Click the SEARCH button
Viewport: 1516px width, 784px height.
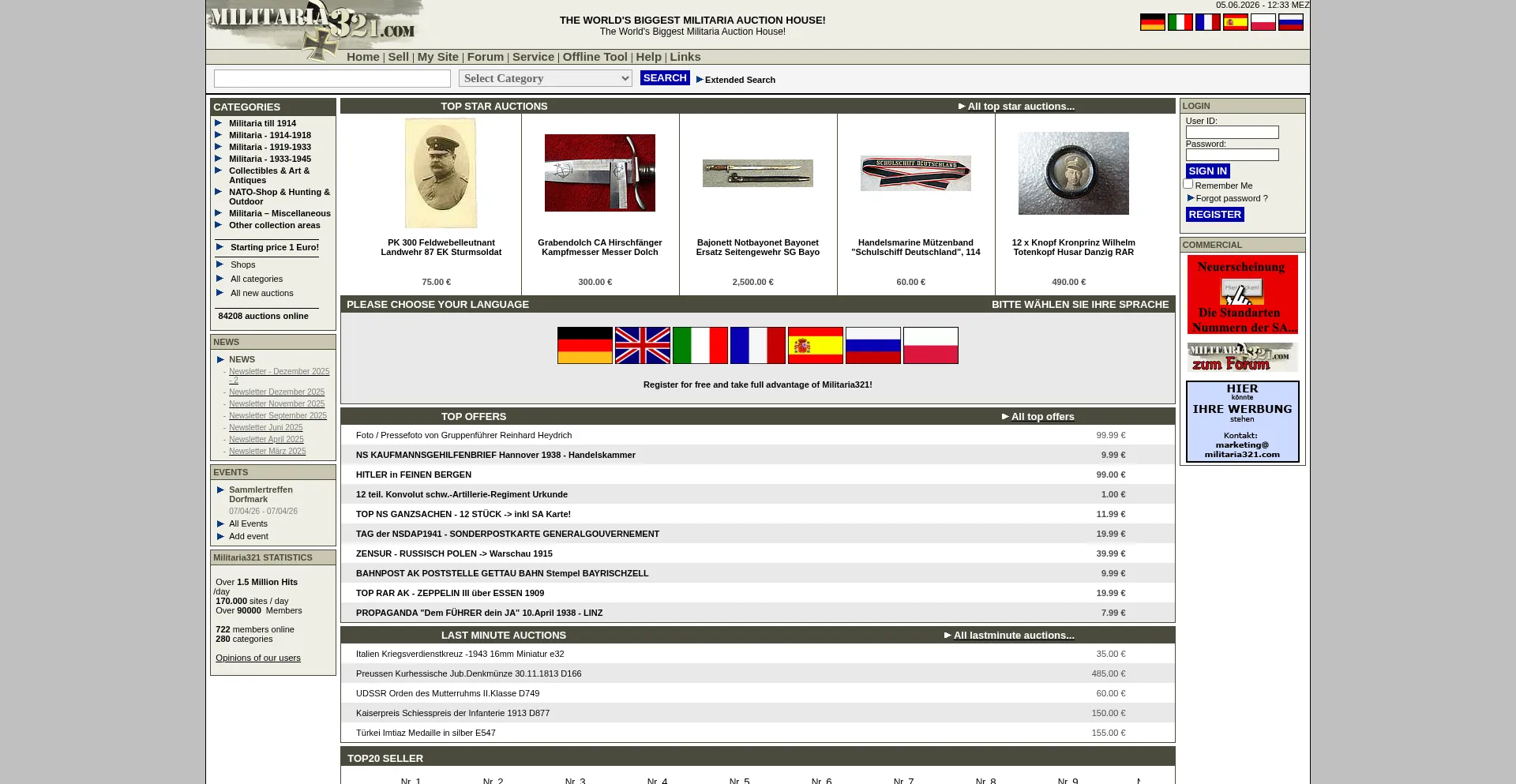665,77
